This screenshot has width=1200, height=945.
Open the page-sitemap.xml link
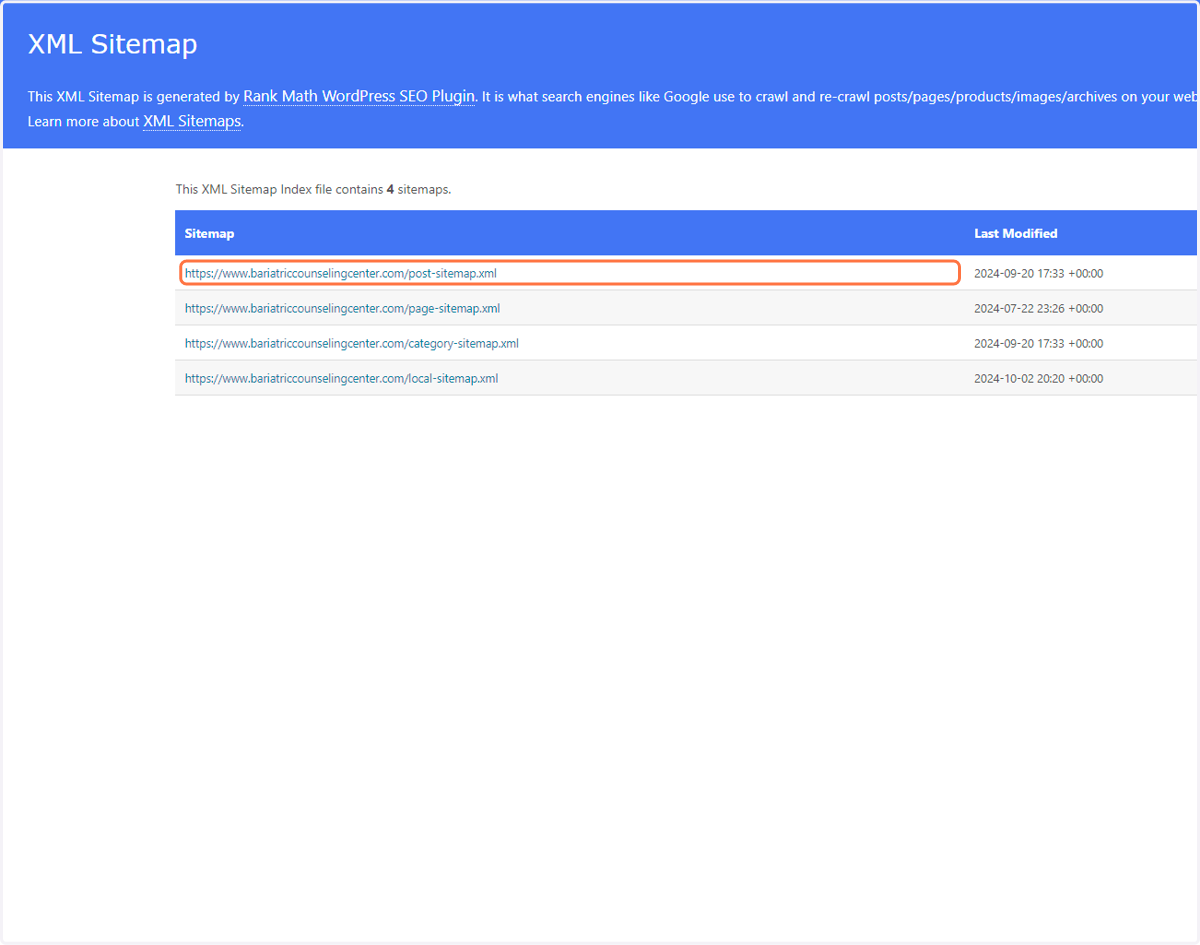point(342,308)
